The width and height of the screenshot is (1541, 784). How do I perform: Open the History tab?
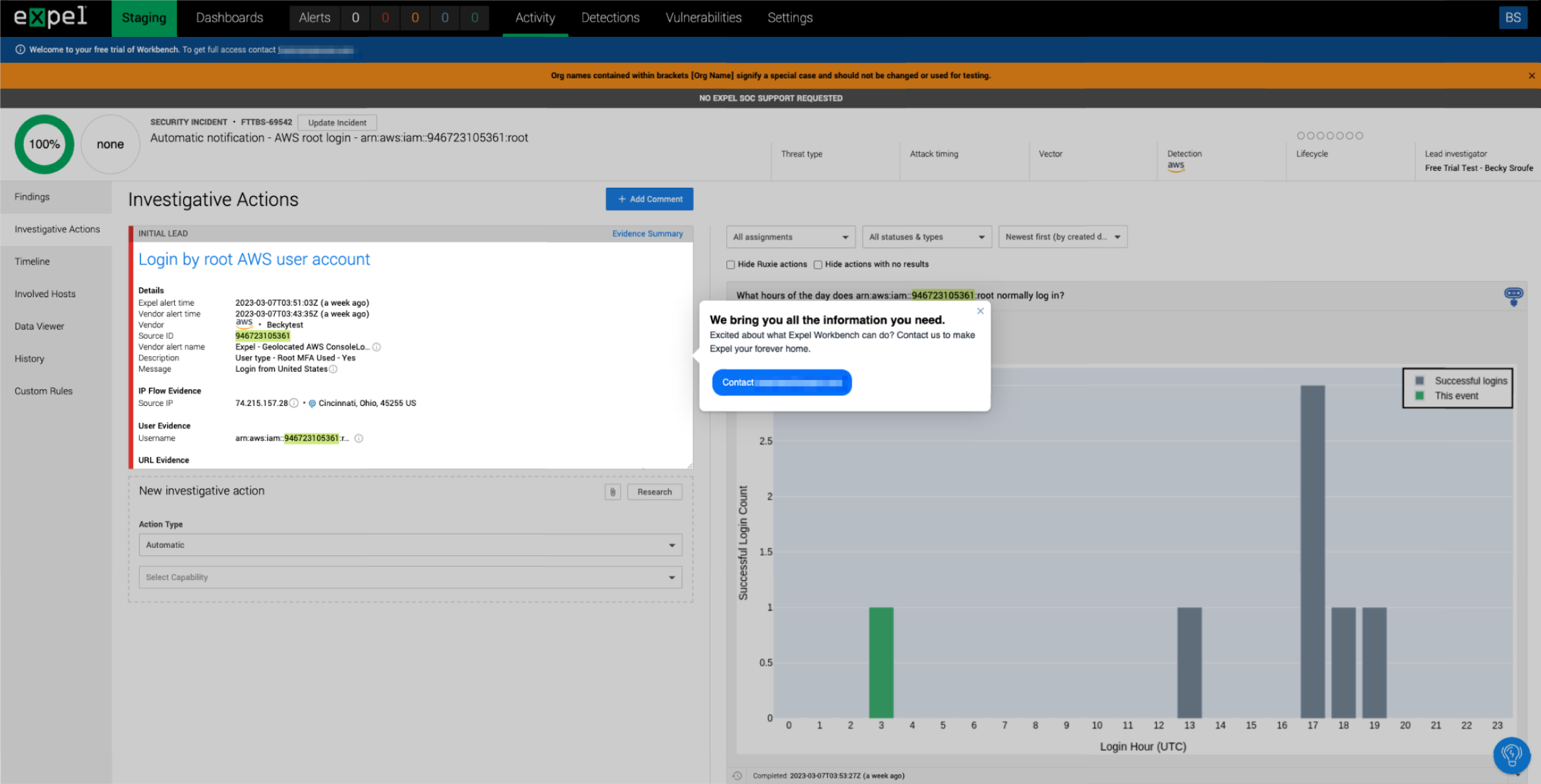[56, 359]
